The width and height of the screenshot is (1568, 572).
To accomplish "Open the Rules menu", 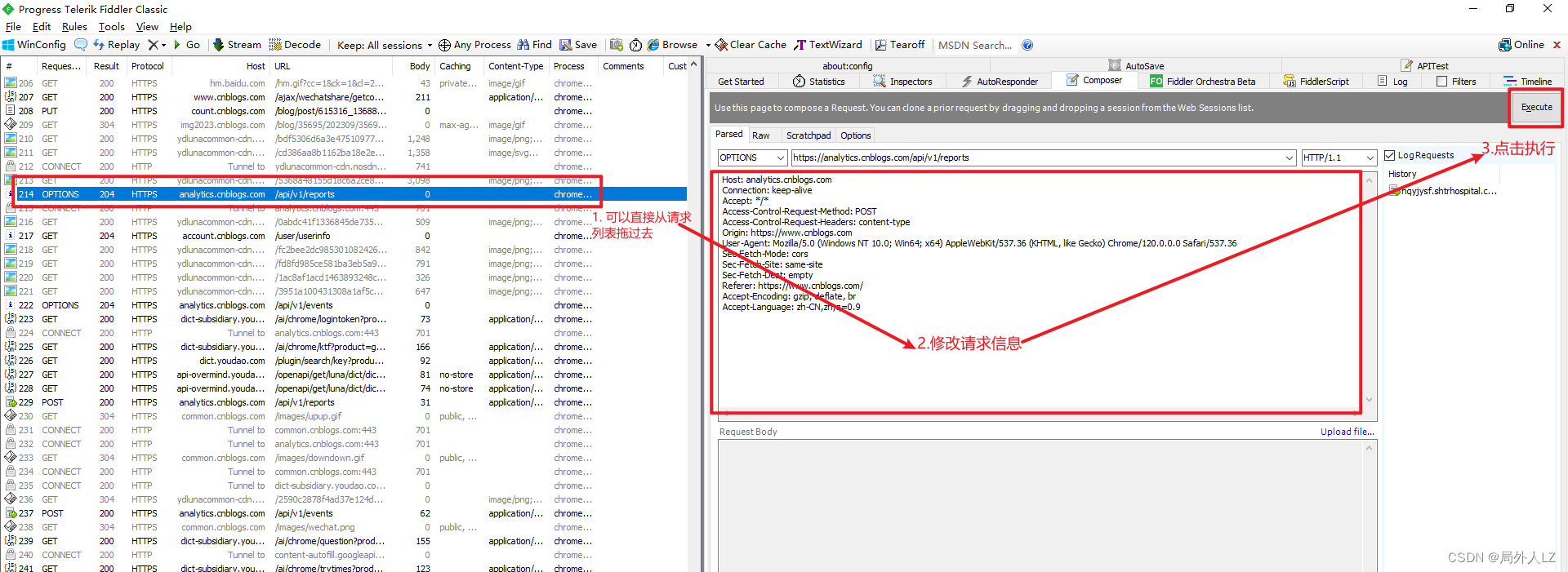I will click(x=74, y=27).
